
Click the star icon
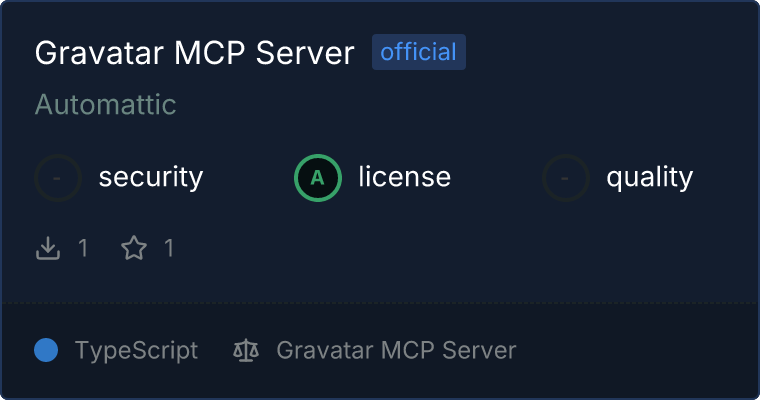coord(134,248)
